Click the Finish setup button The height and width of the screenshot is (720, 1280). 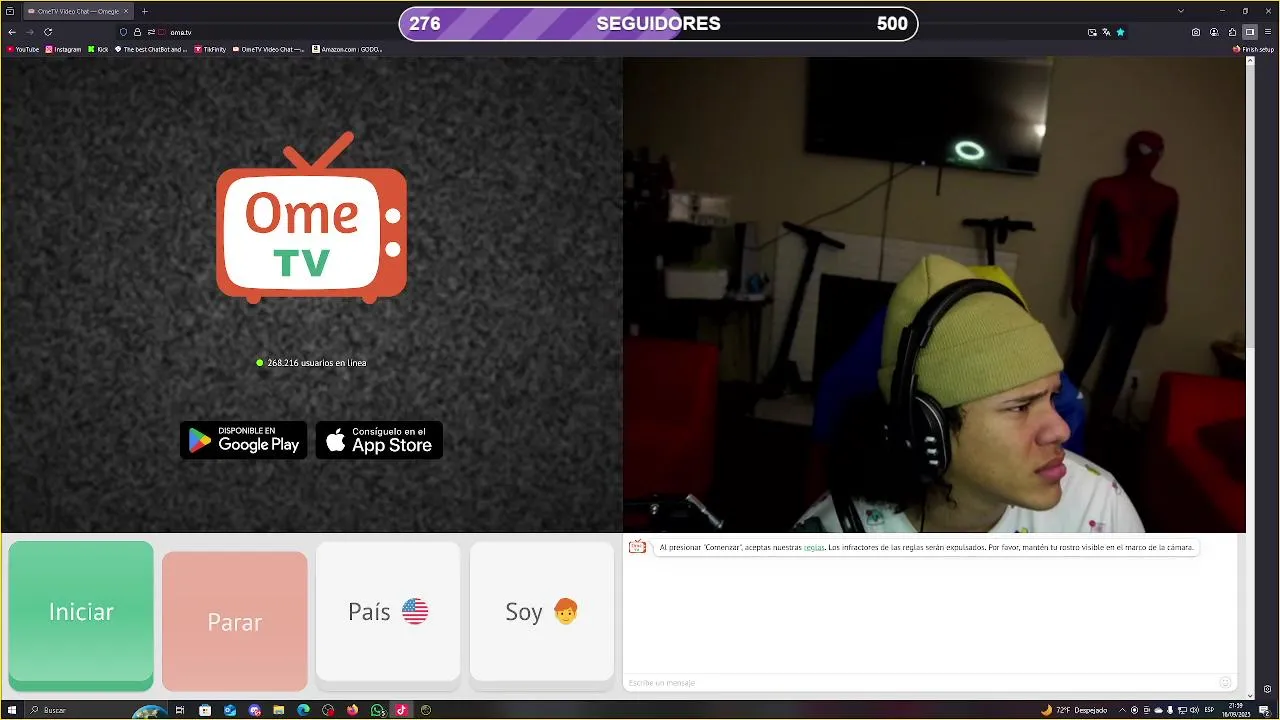pyautogui.click(x=1253, y=49)
